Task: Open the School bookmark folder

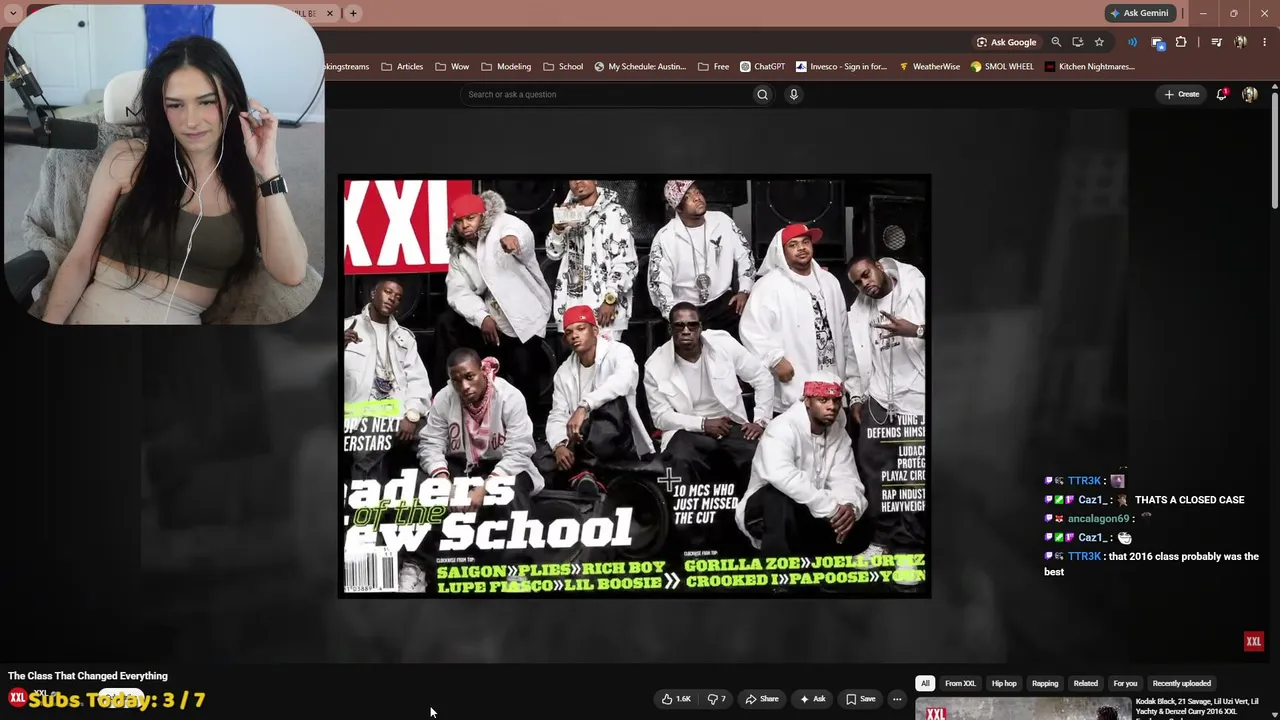Action: click(563, 67)
